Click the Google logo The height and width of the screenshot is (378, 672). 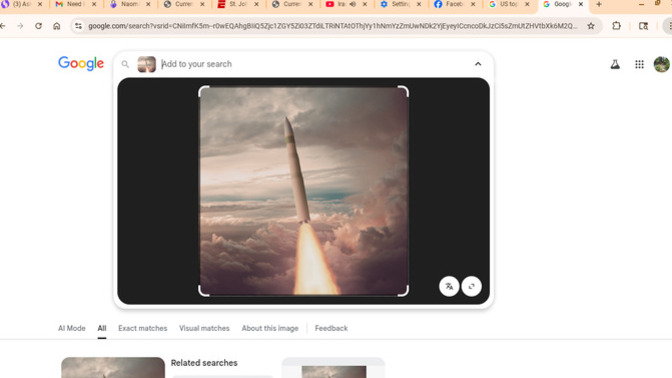pos(81,63)
